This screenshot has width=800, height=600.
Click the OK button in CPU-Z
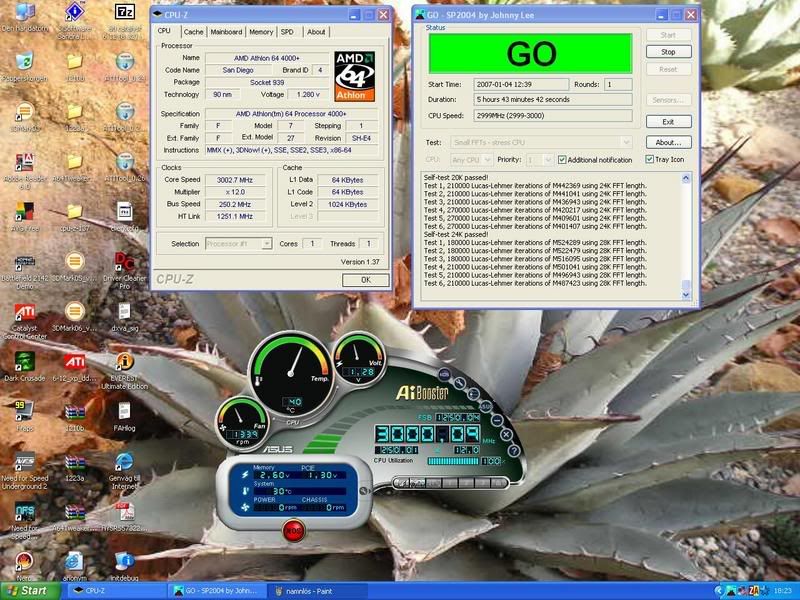click(x=365, y=280)
